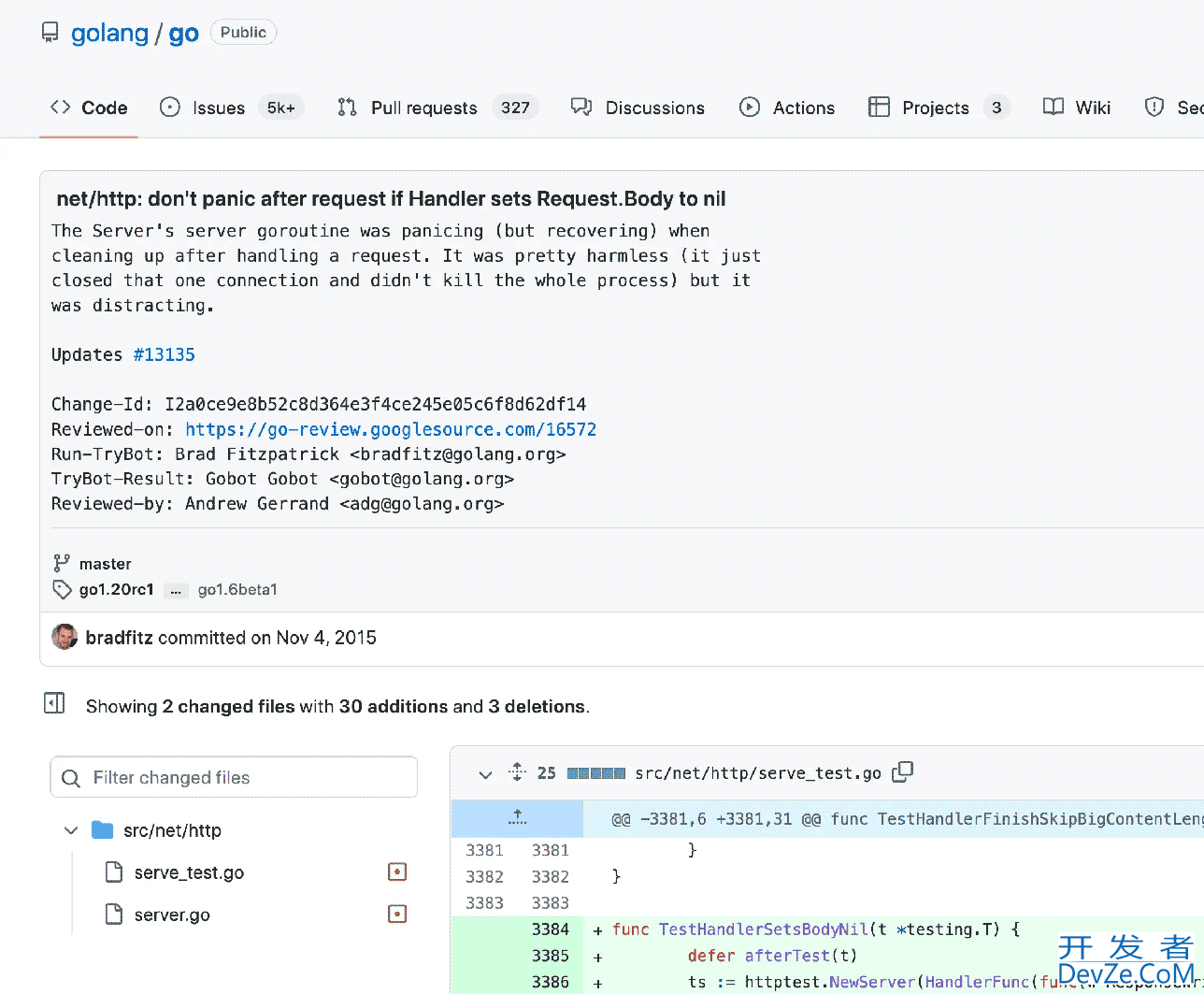Select the src/net/http folder in the tree
1204x994 pixels.
172,830
